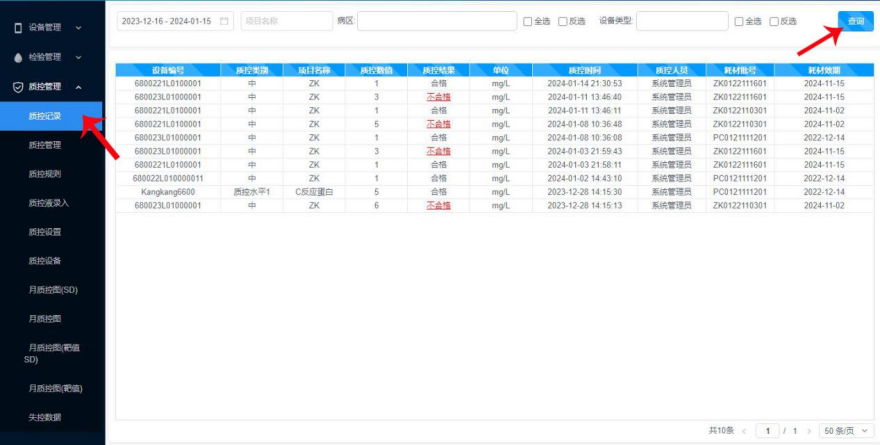Click the shield icon beside 质控管理
Screen dimensions: 880x445
tap(18, 87)
